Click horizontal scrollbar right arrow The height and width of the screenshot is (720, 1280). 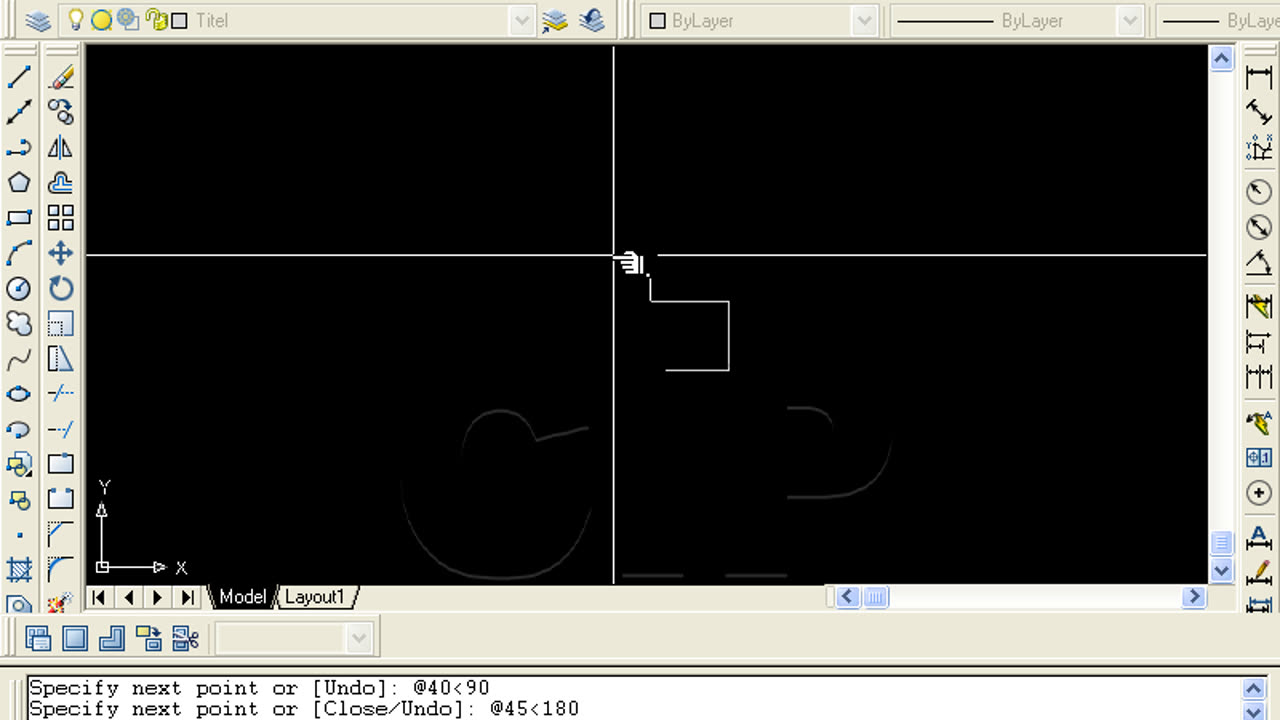(x=1193, y=597)
